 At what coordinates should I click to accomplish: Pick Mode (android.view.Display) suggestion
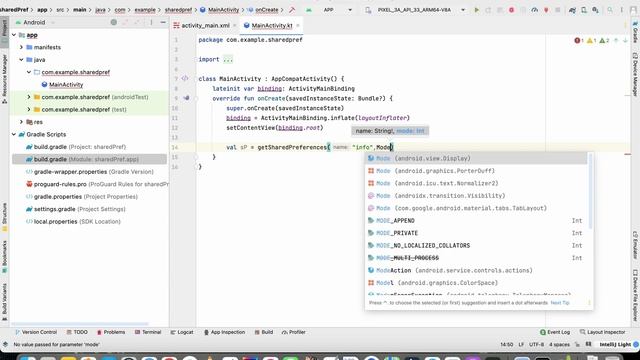(x=476, y=158)
